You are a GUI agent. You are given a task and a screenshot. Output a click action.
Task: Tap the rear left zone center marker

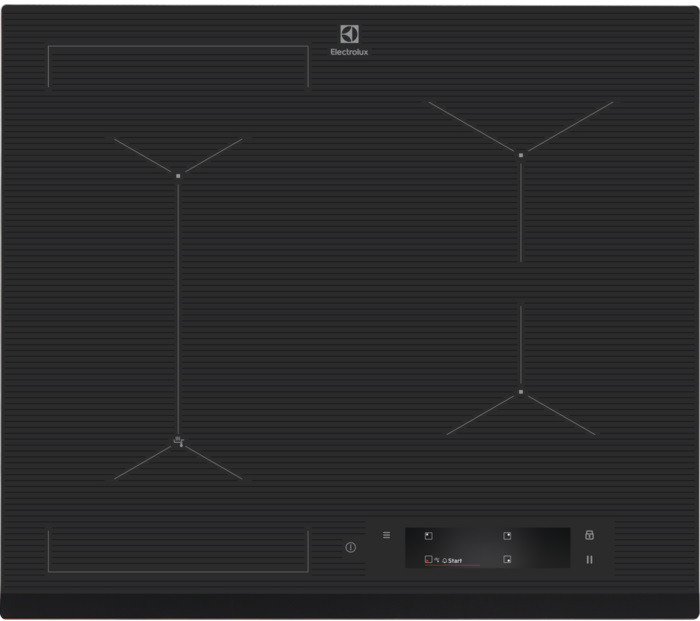pos(178,175)
